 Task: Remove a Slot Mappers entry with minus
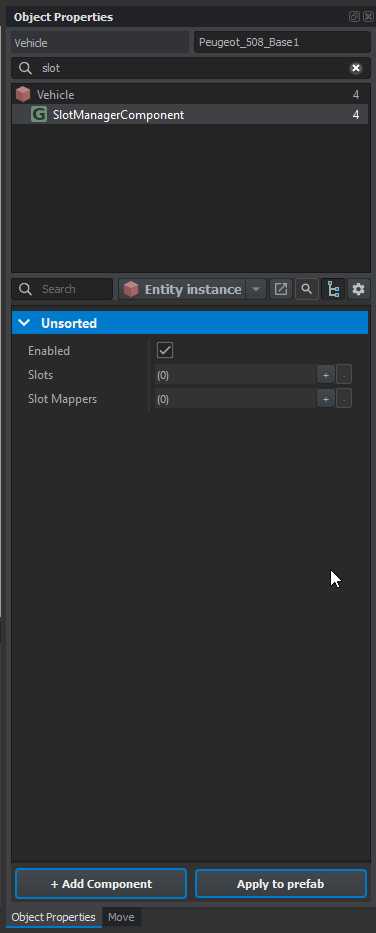coord(344,399)
